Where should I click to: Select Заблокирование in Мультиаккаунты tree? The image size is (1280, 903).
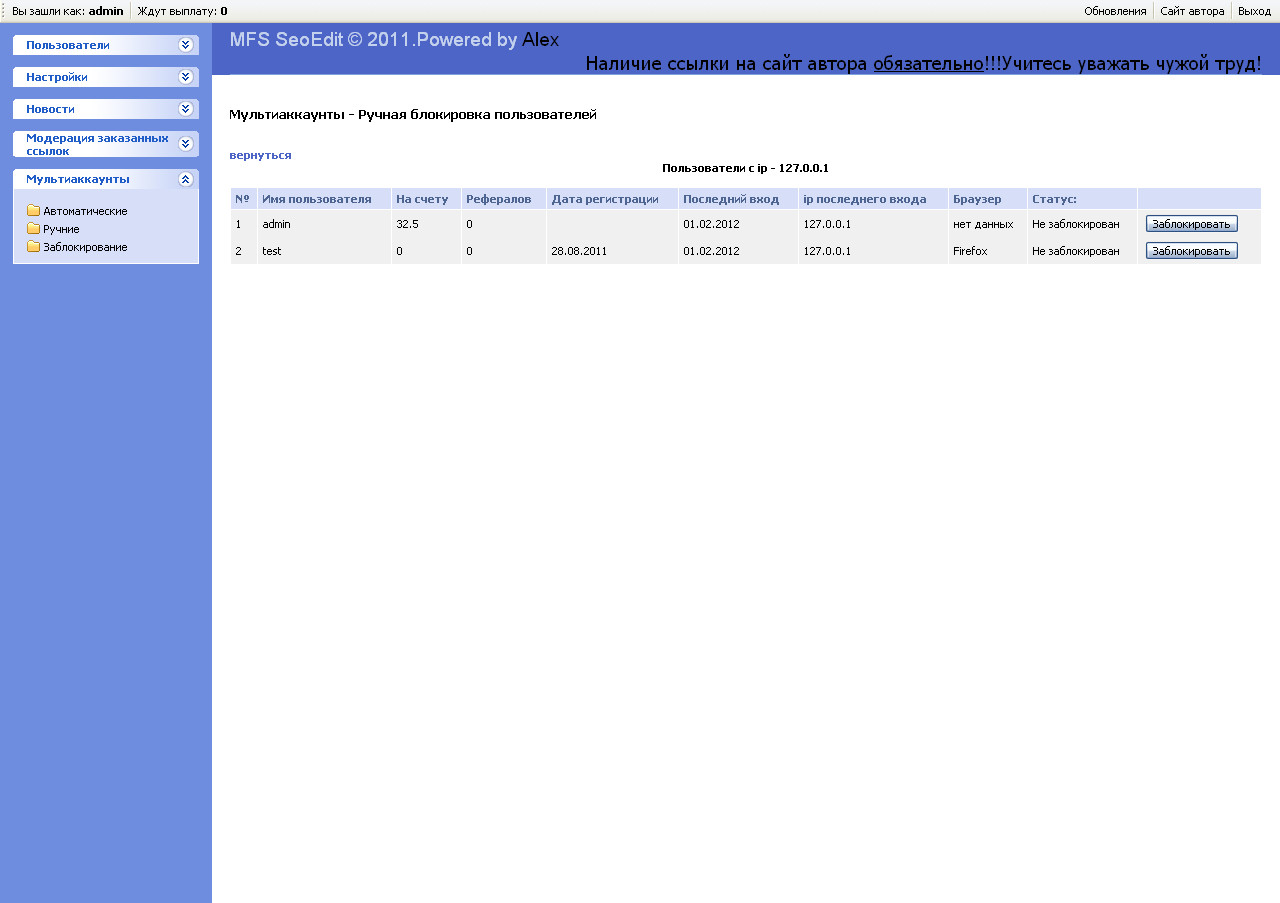click(x=85, y=247)
